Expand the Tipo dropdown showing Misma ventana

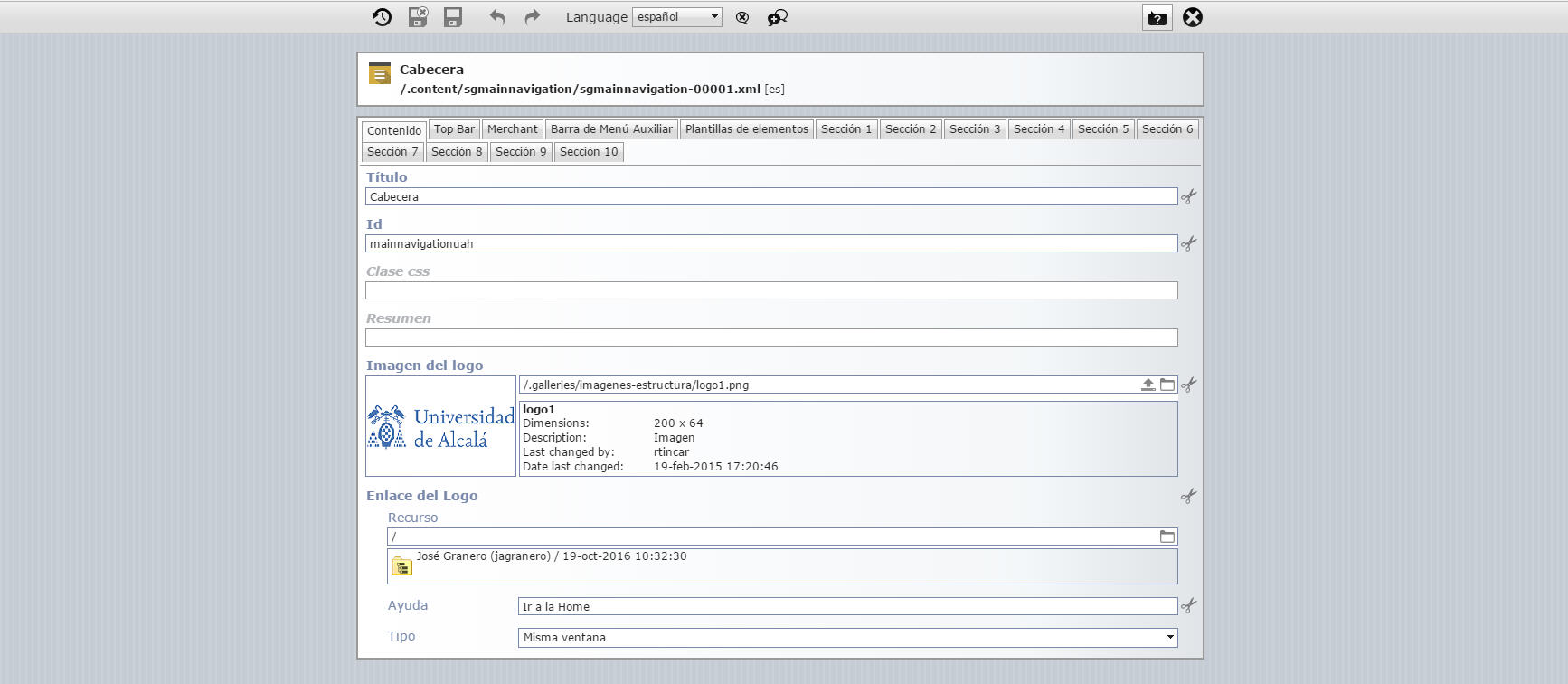pyautogui.click(x=847, y=638)
